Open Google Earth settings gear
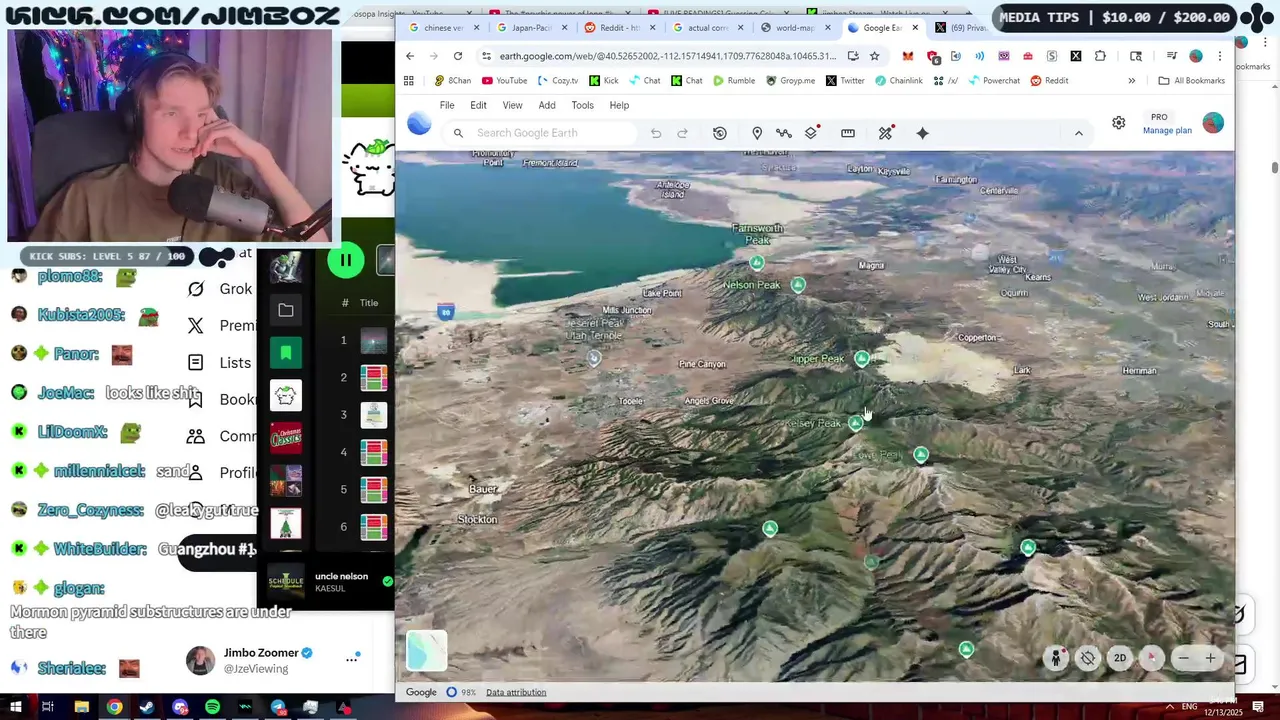The image size is (1280, 720). point(1118,123)
